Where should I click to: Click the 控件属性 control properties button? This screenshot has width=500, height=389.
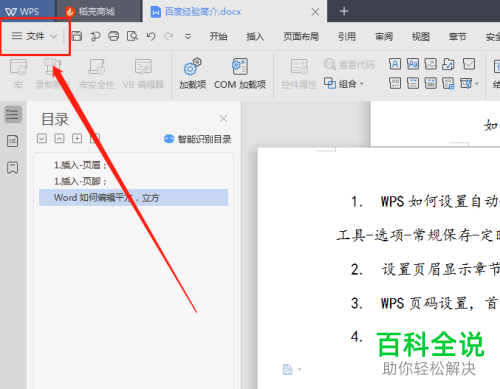(299, 74)
